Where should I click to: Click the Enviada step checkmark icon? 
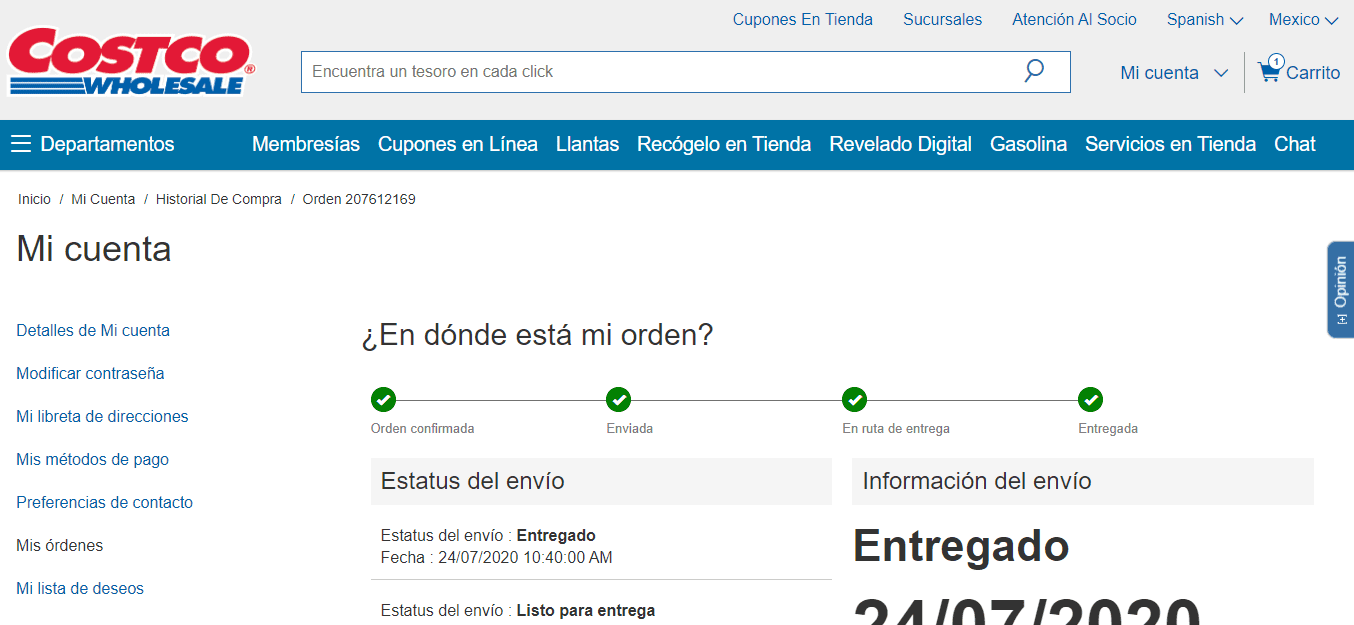[x=619, y=400]
